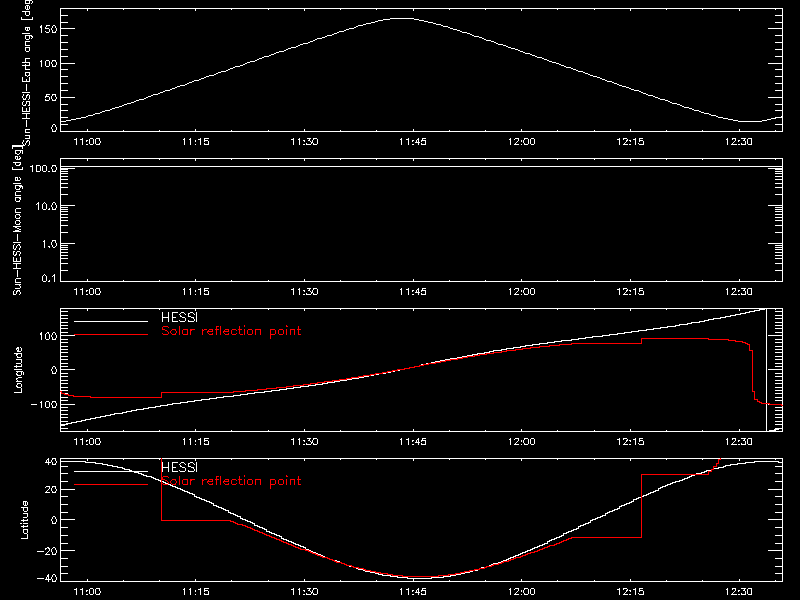
Task: Click 12:30 time label under Longitude plot
Action: coord(738,442)
